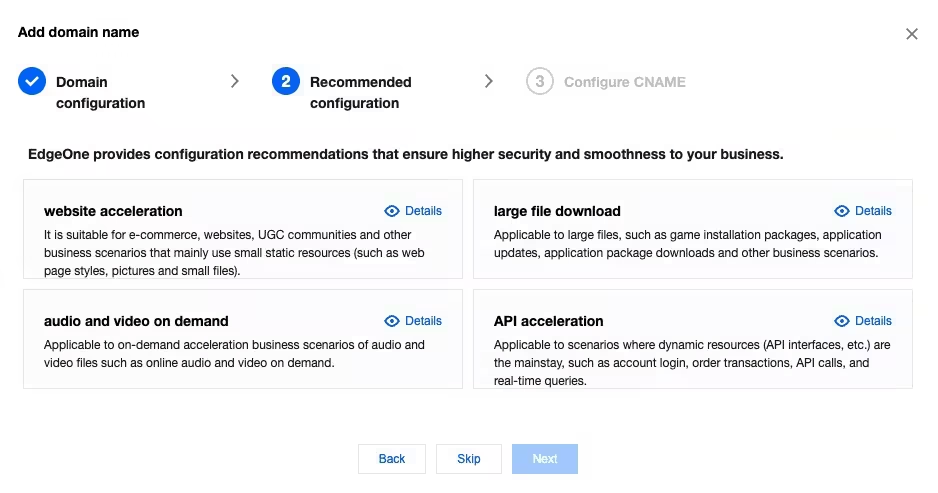The image size is (938, 493).
Task: Click the Back button
Action: (392, 459)
